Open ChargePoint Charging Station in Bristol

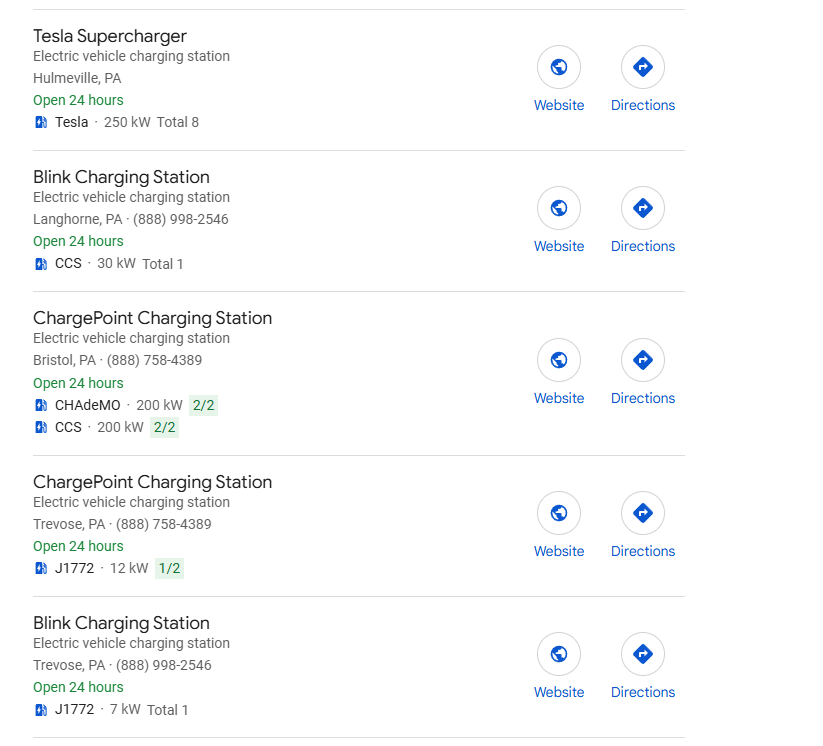click(x=152, y=318)
